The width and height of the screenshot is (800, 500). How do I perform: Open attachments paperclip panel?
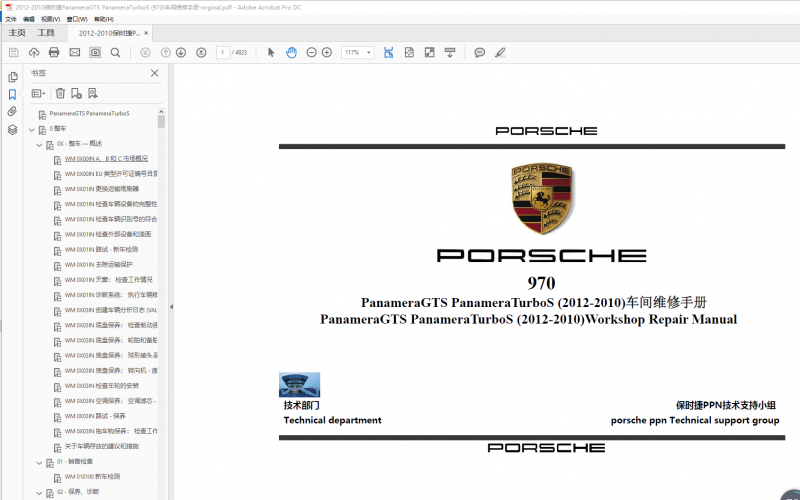click(x=13, y=112)
